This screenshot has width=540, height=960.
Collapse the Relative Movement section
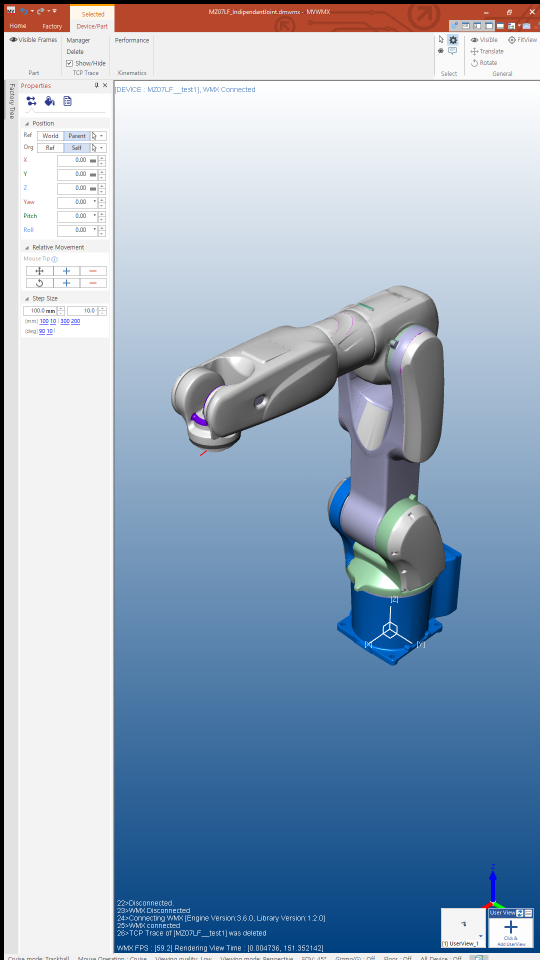(x=27, y=247)
